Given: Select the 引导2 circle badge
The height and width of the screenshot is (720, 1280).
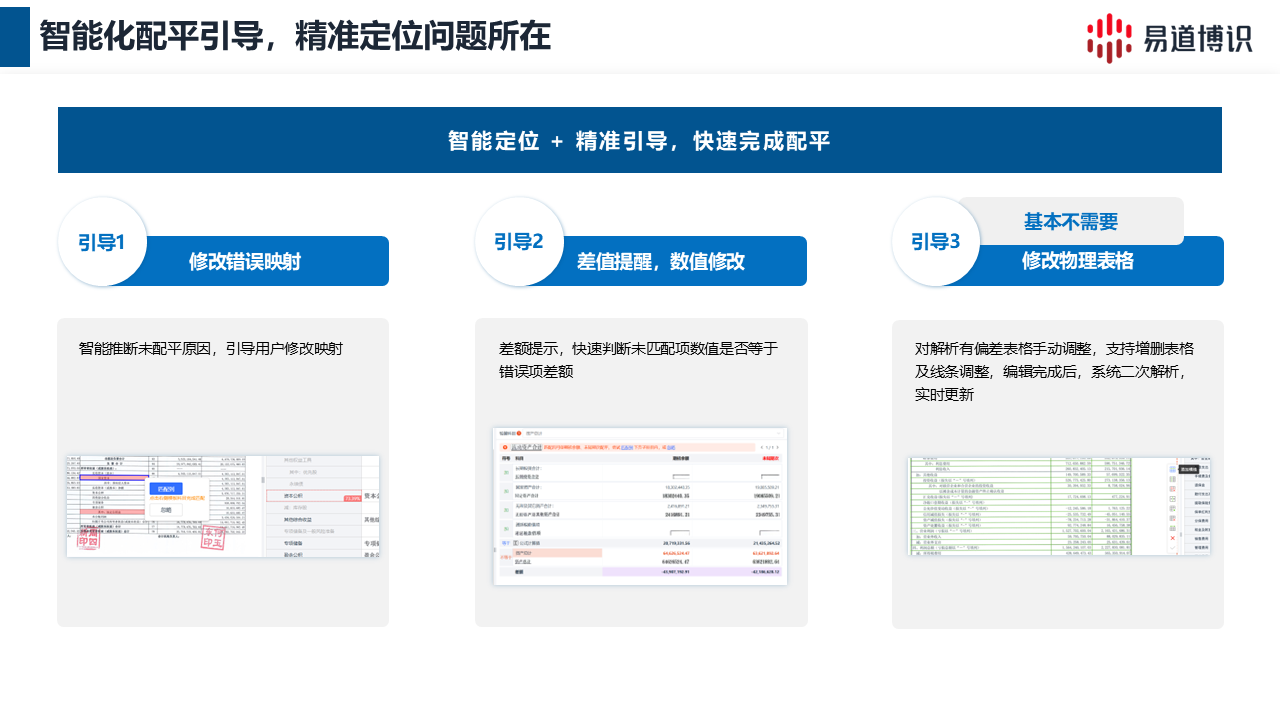Looking at the screenshot, I should pos(519,242).
